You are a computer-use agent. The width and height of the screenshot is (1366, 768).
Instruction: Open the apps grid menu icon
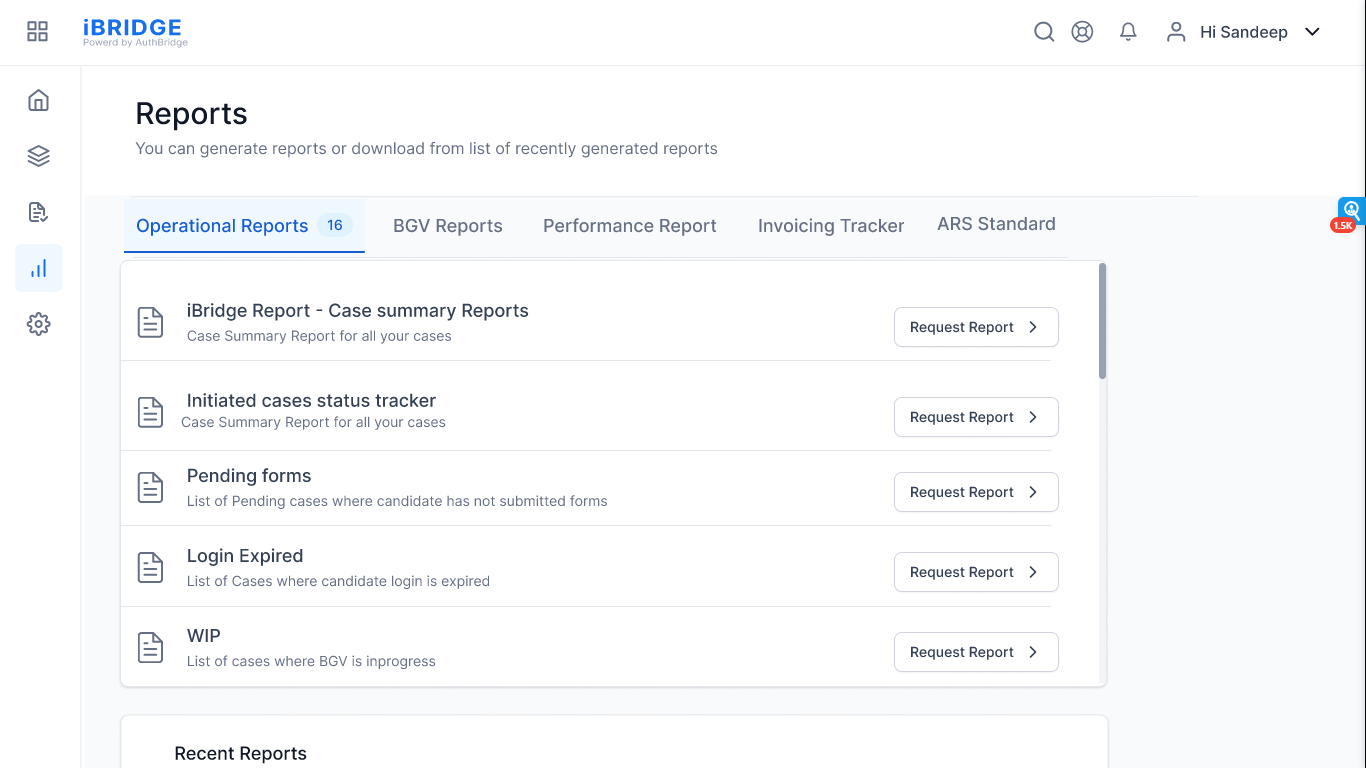click(x=37, y=32)
